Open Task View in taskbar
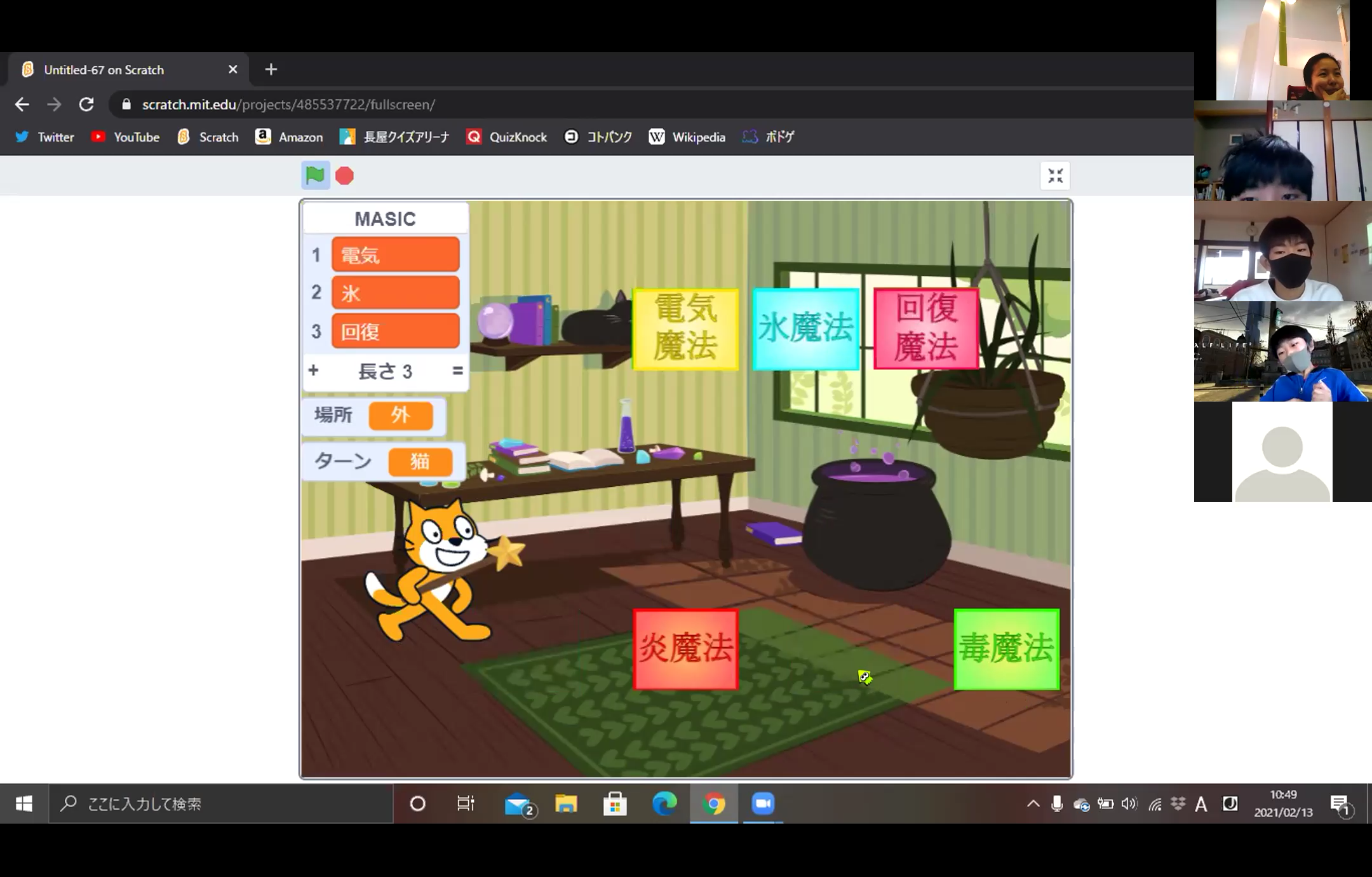 tap(466, 804)
